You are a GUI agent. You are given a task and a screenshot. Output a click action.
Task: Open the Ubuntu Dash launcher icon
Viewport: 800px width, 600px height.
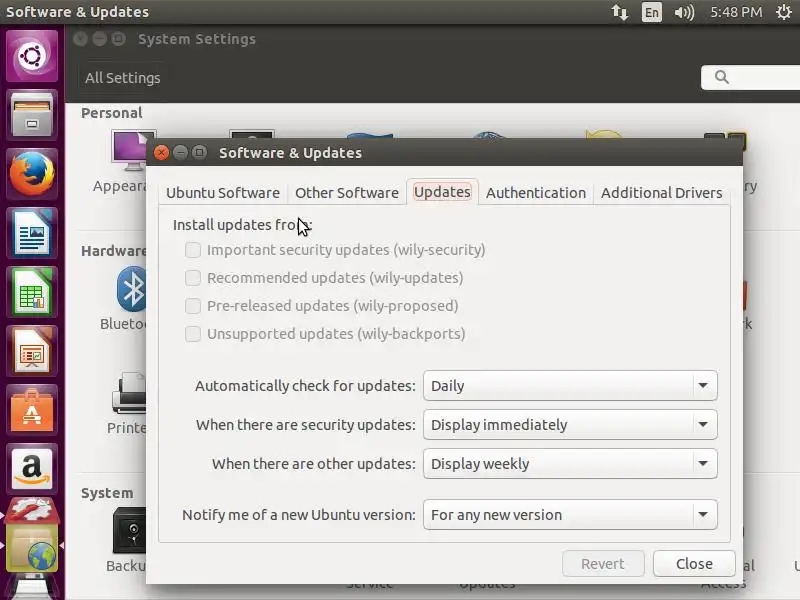[32, 56]
